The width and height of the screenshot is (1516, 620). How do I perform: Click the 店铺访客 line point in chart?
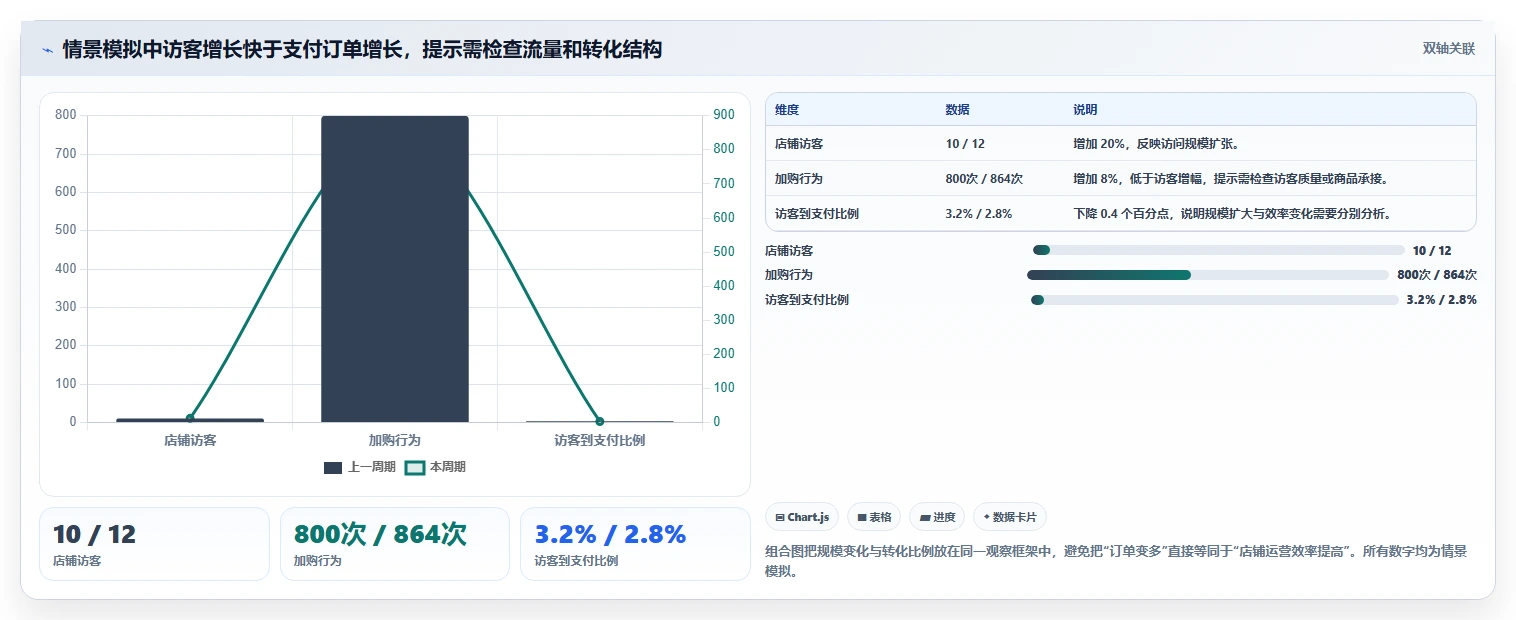190,418
